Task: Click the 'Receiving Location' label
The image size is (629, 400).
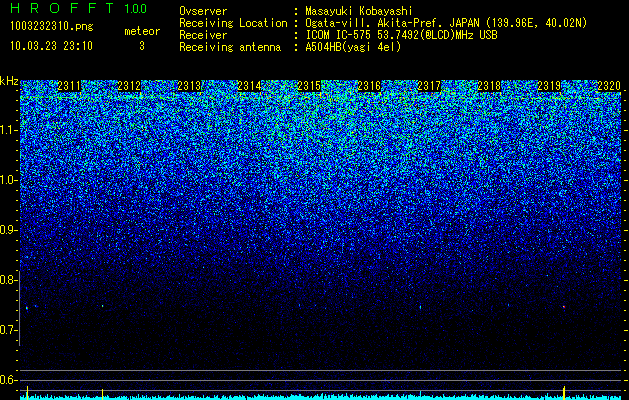Action: (233, 23)
